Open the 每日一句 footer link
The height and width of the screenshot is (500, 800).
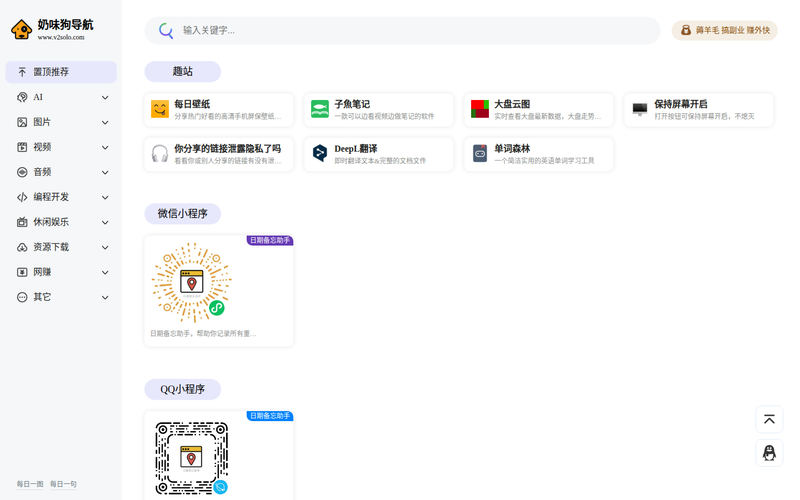click(x=63, y=484)
